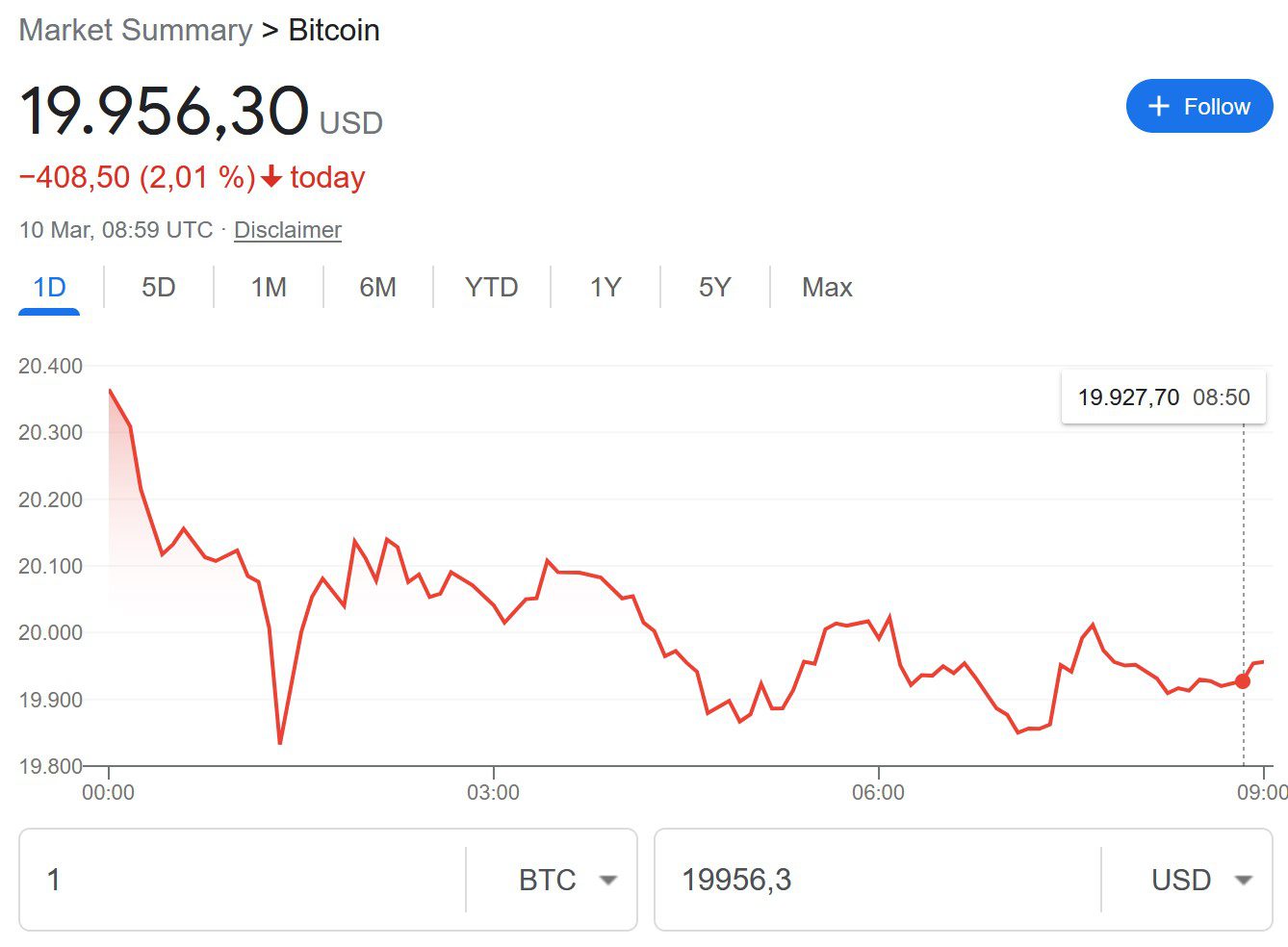This screenshot has width=1288, height=947.
Task: Click the 19.927,70 chart tooltip
Action: tap(1163, 397)
